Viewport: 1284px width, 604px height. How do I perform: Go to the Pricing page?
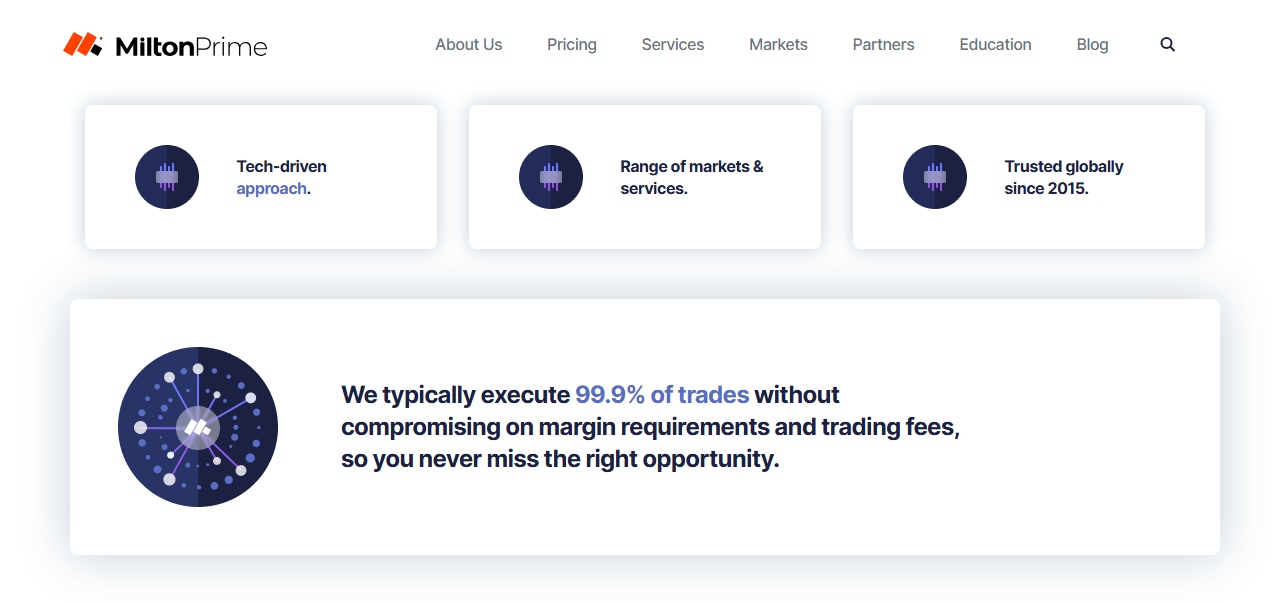(572, 44)
